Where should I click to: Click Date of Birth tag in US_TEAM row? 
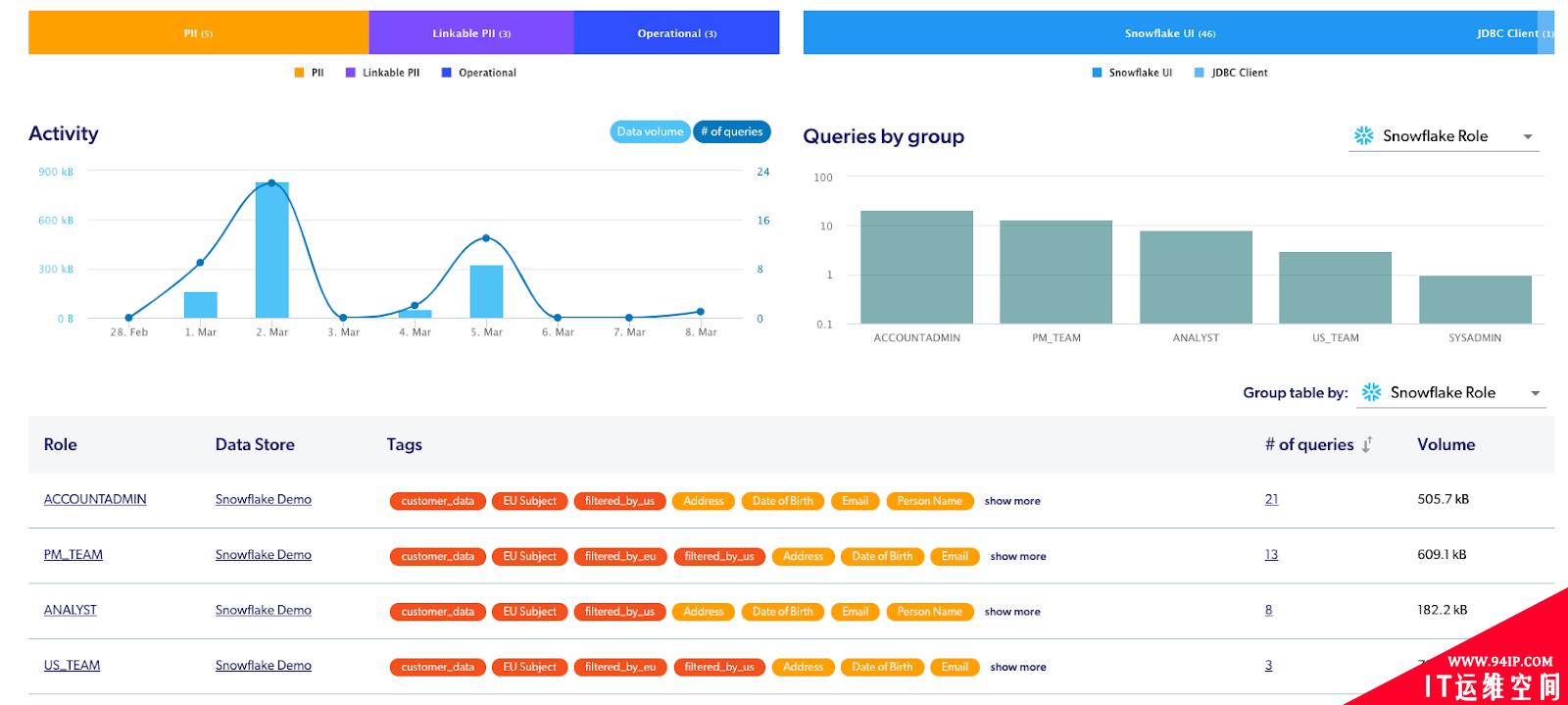tap(882, 667)
